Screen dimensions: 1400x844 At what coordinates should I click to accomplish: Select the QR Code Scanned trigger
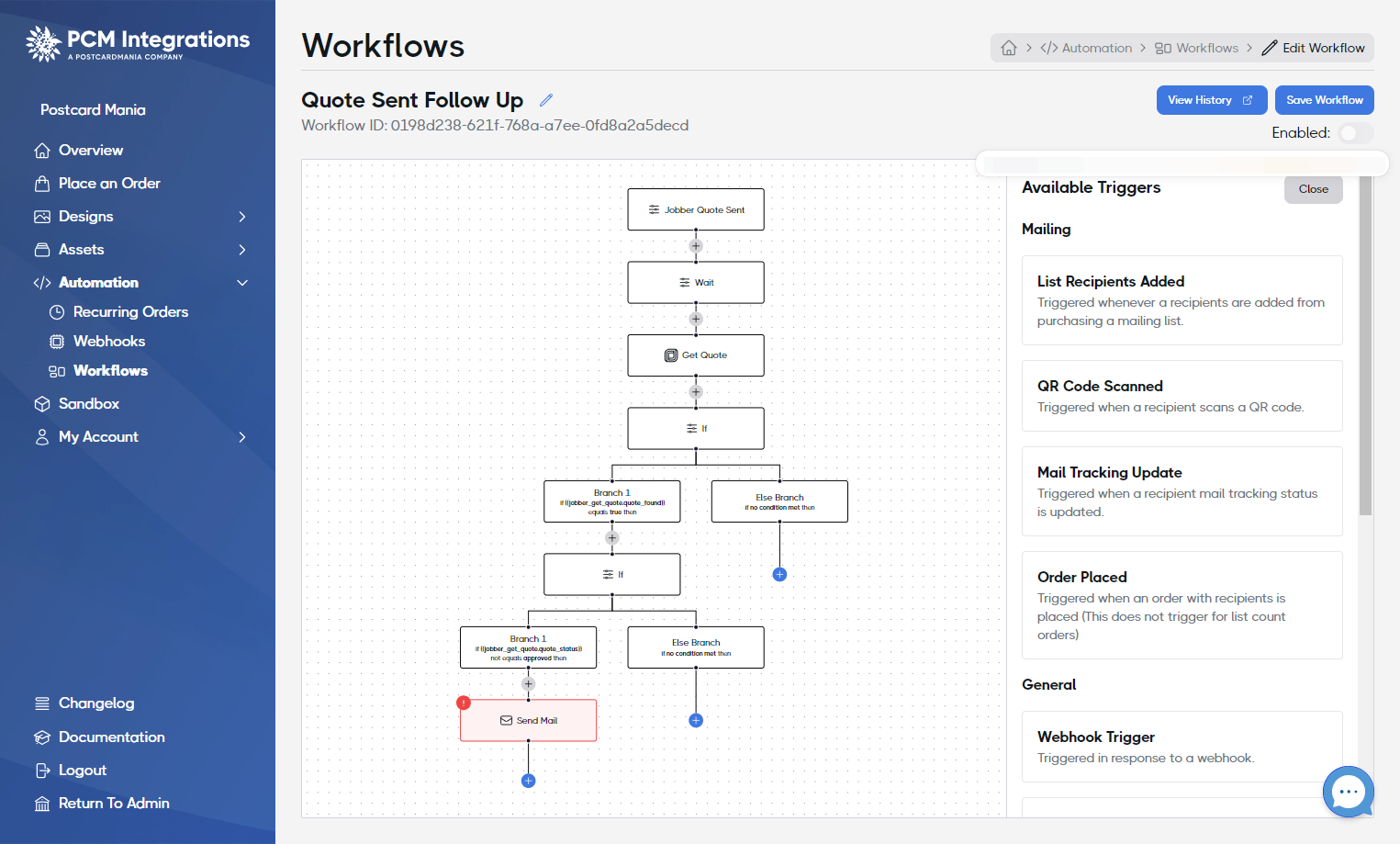click(x=1182, y=396)
